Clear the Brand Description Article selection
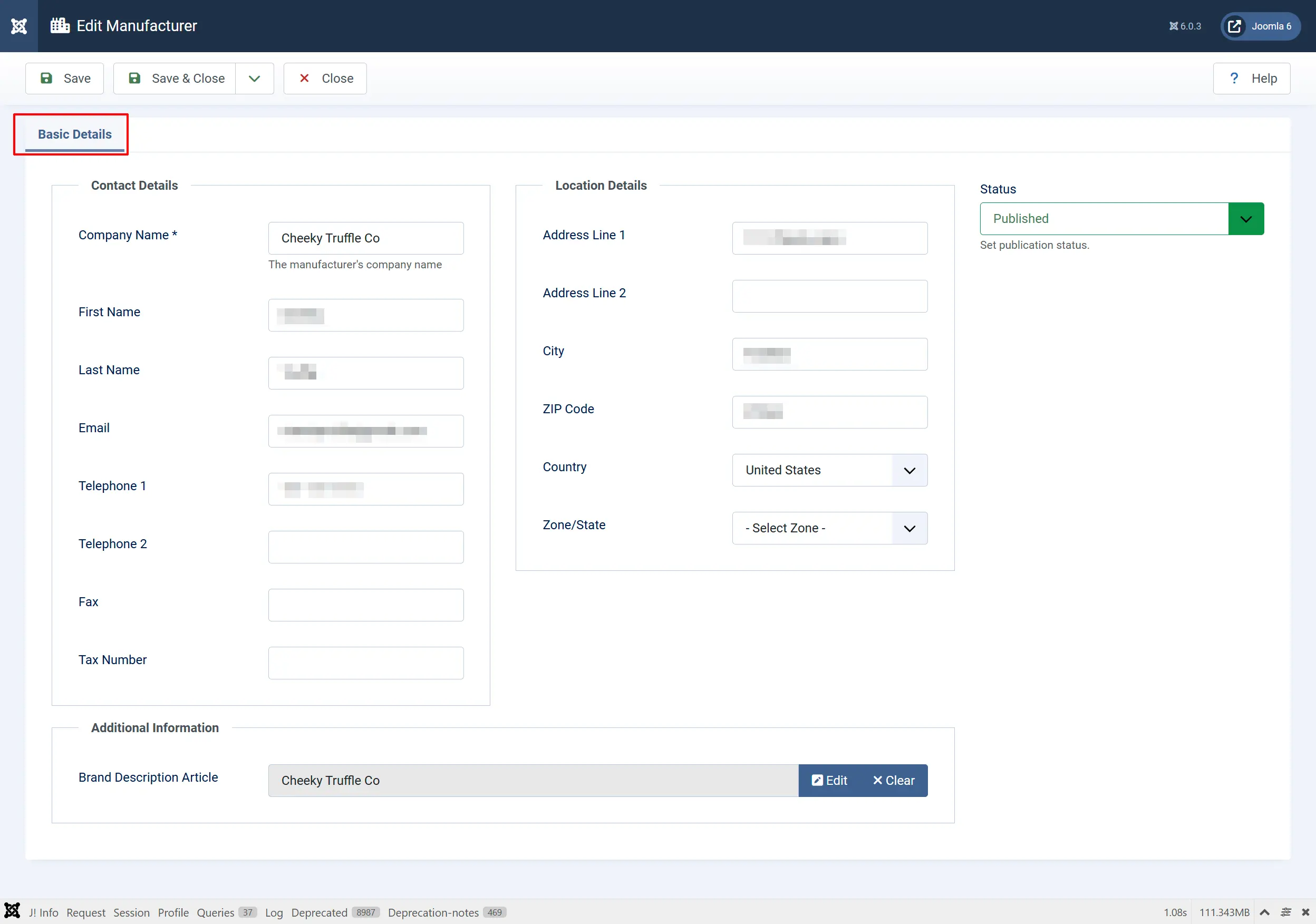 click(894, 780)
